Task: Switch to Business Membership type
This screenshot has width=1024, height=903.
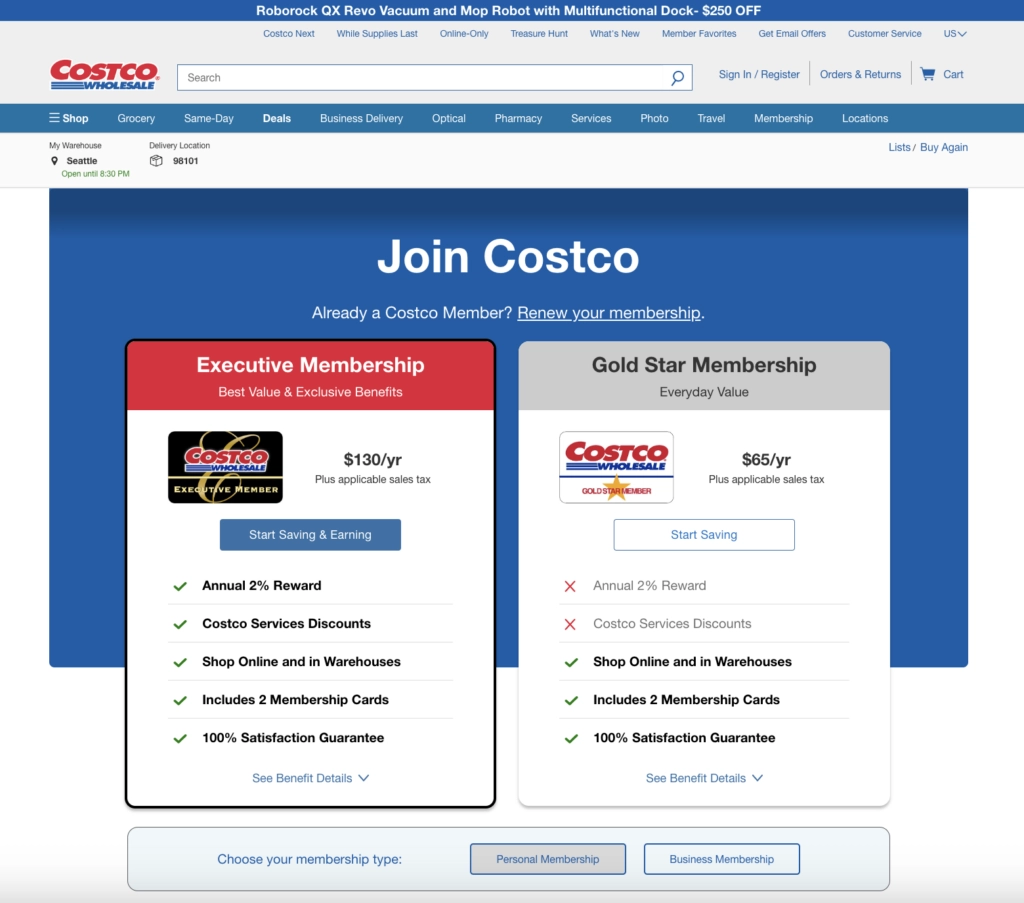Action: coord(721,858)
